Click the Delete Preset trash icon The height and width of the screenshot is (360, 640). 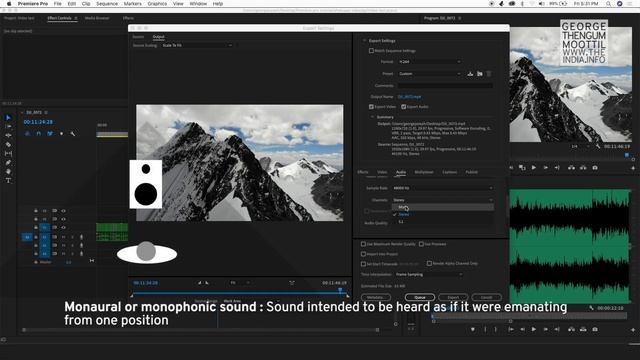[x=489, y=74]
